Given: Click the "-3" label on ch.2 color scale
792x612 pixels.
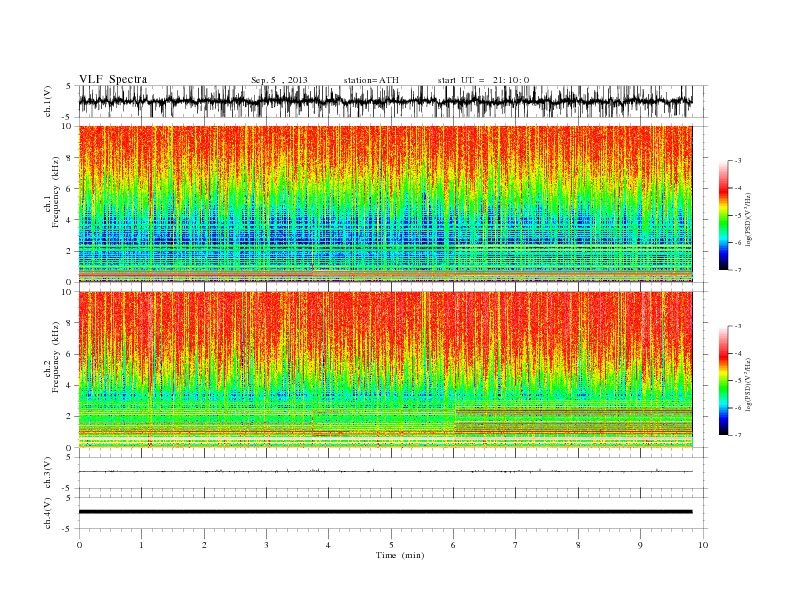Looking at the screenshot, I should (x=737, y=327).
